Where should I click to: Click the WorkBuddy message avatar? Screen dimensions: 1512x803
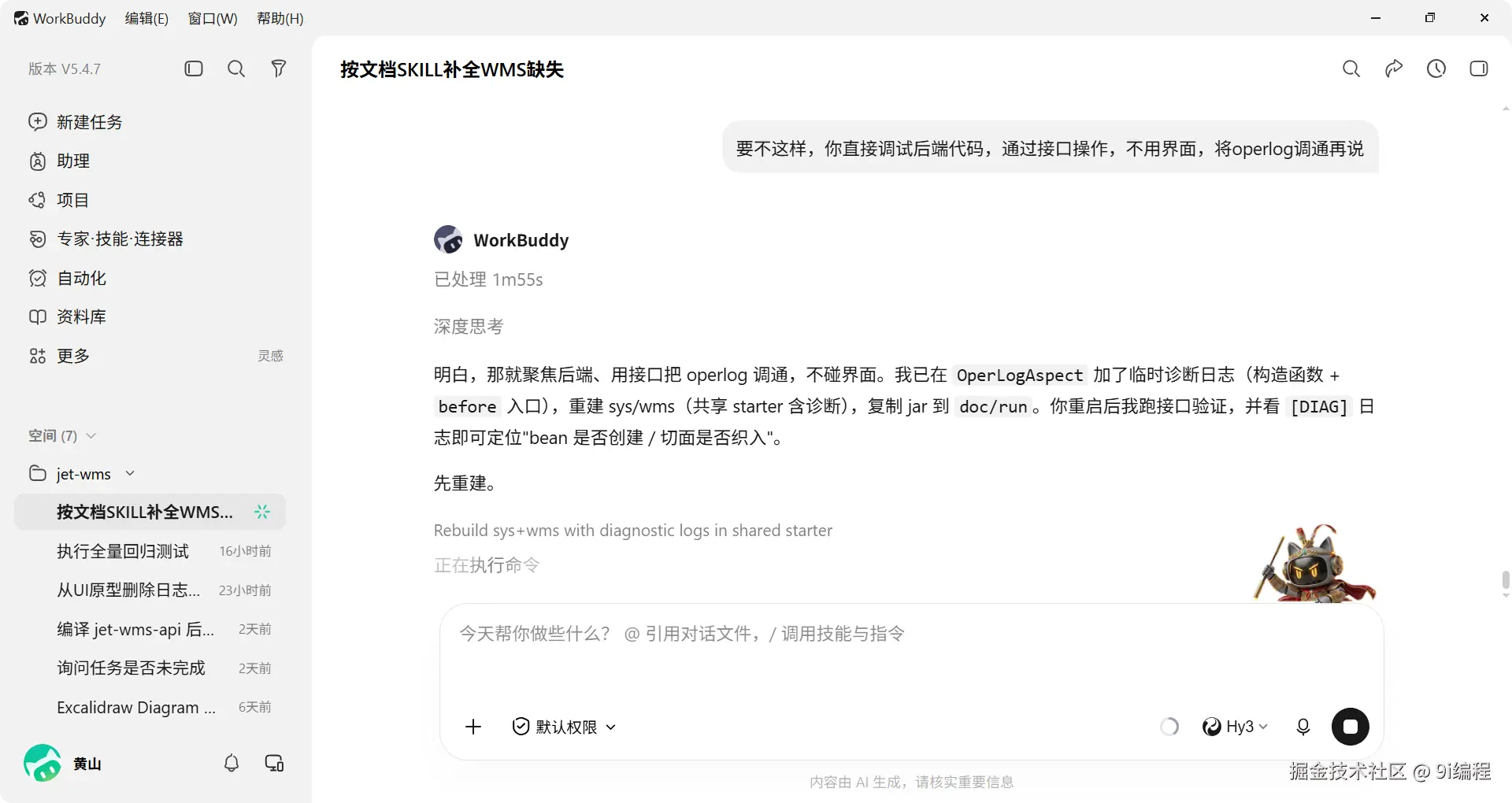pos(448,239)
